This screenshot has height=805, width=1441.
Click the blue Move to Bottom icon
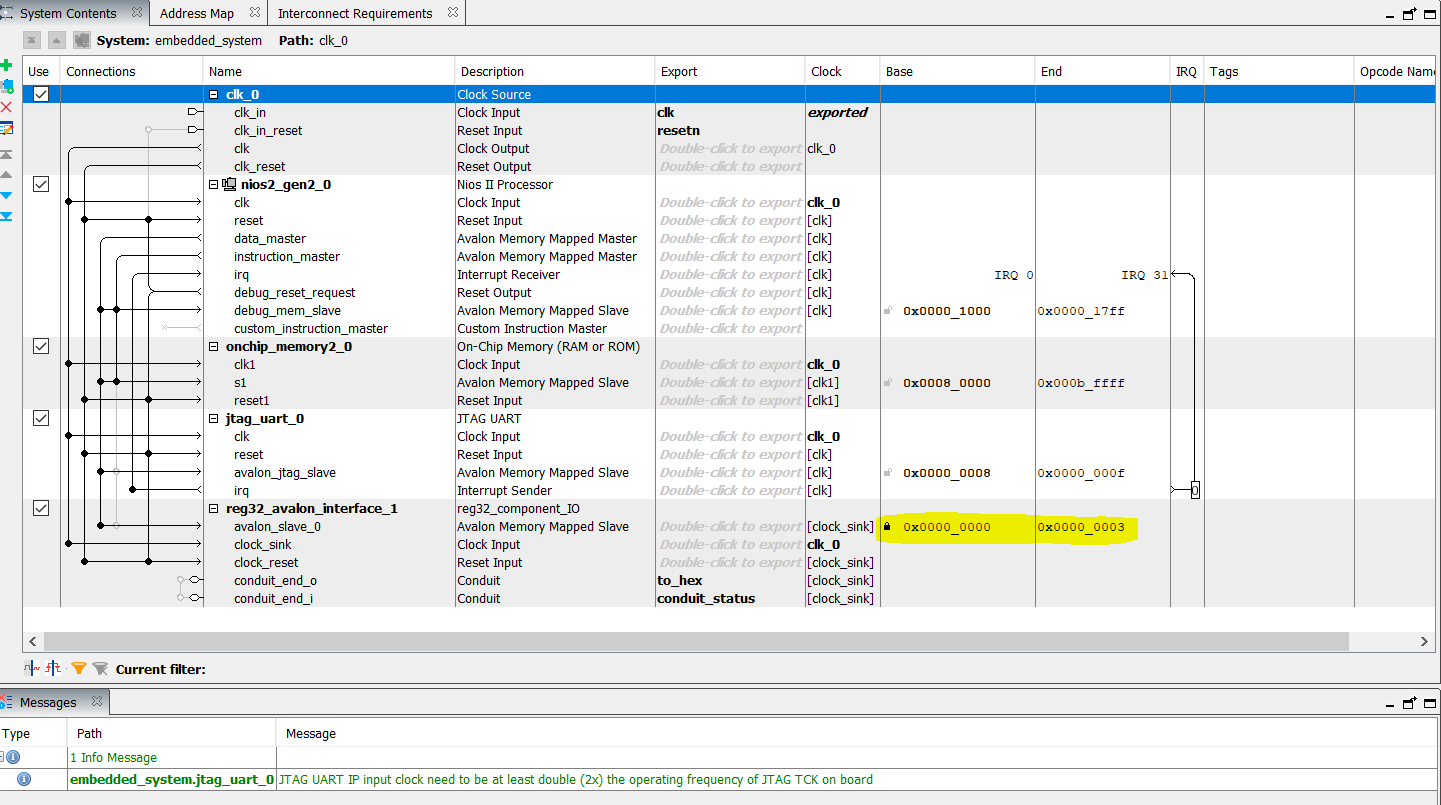(x=6, y=216)
